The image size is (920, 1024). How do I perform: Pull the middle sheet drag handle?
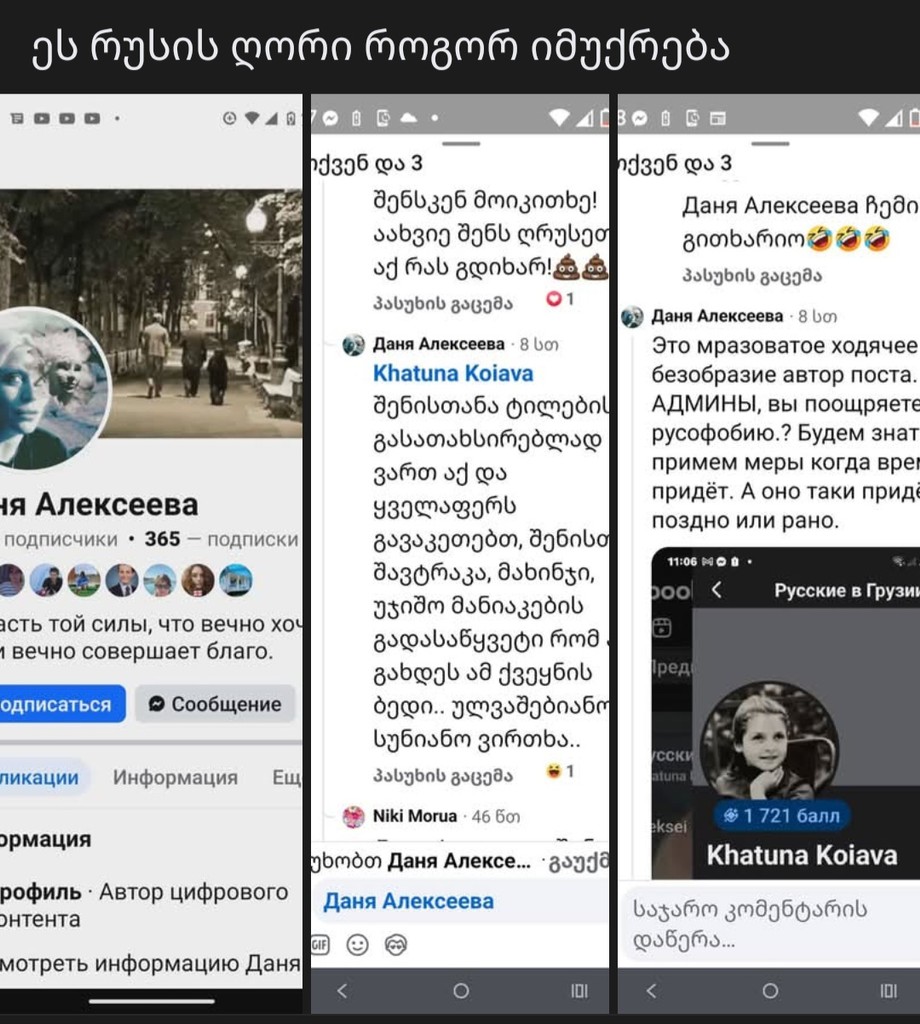[x=461, y=143]
